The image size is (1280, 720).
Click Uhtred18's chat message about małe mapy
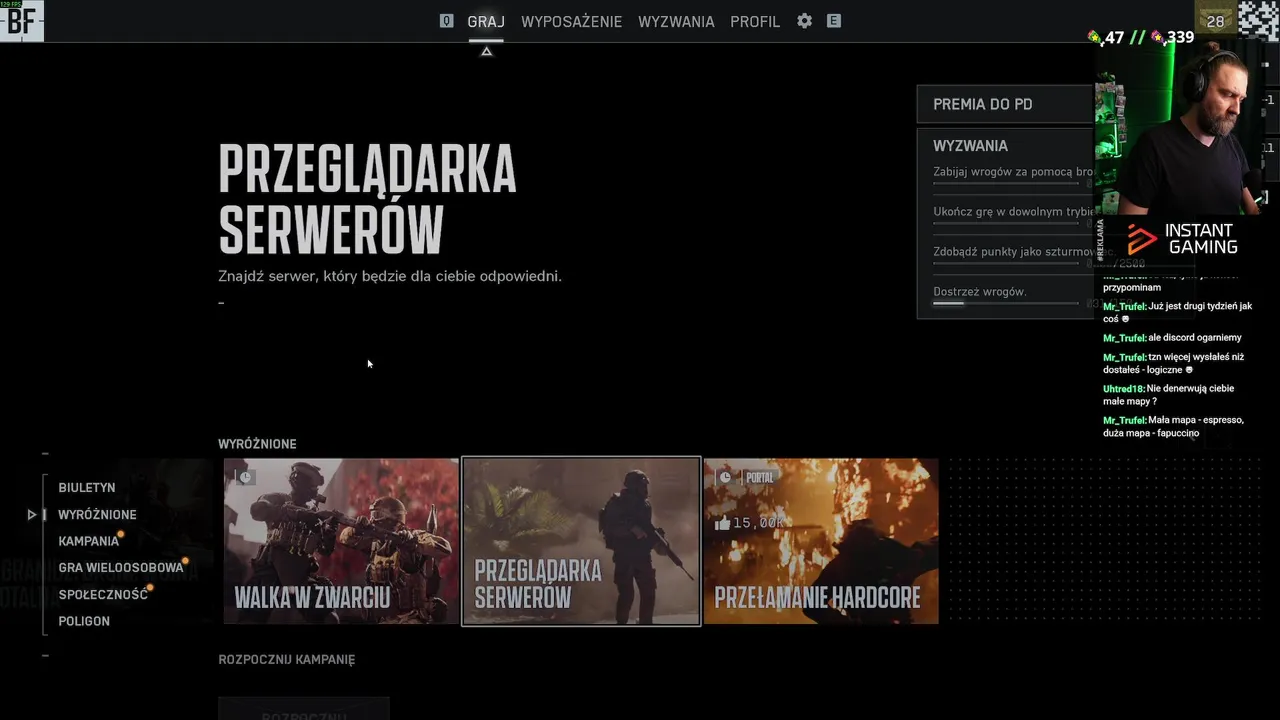(1168, 395)
